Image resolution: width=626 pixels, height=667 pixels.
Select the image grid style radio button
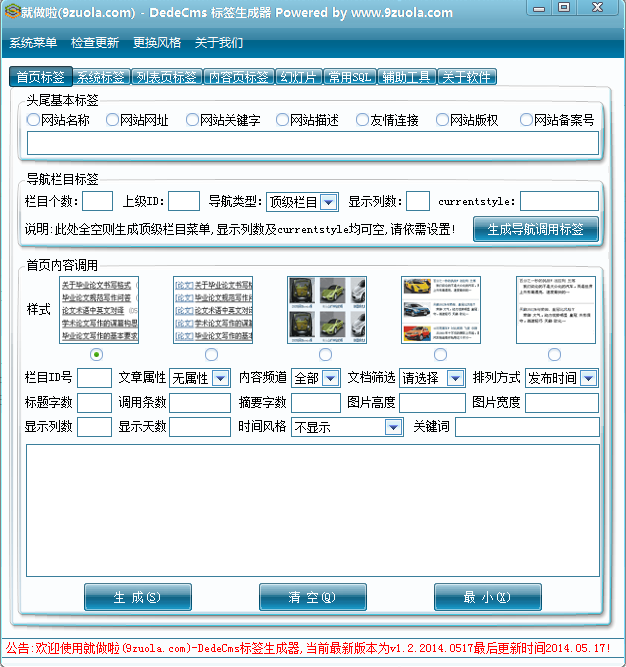click(x=325, y=354)
